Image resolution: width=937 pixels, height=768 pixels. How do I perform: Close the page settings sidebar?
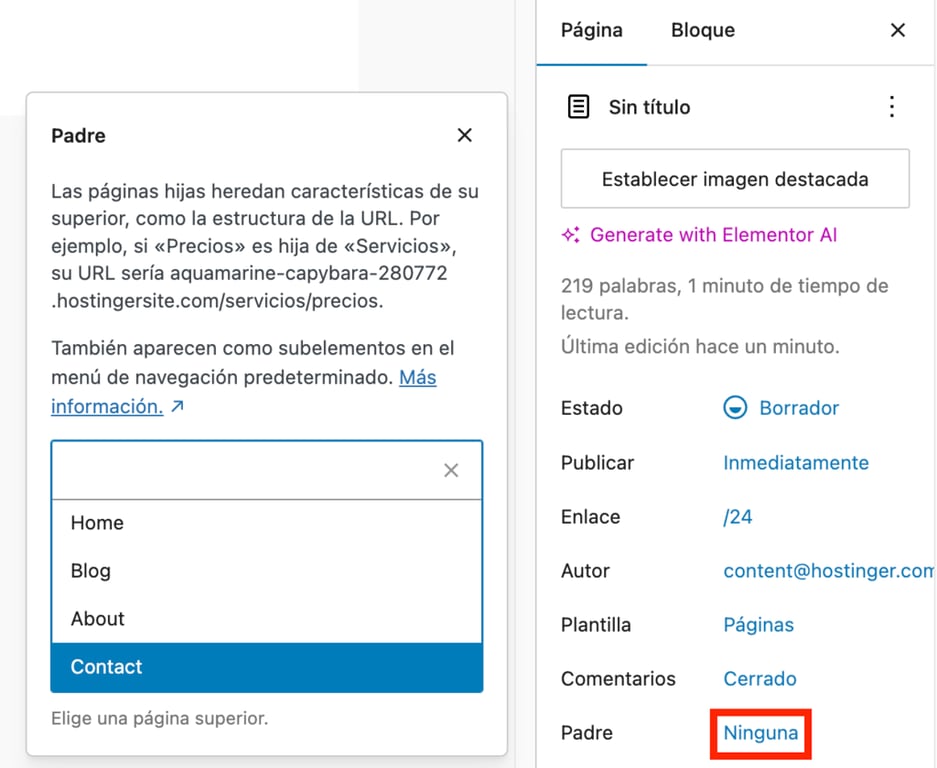point(897,30)
